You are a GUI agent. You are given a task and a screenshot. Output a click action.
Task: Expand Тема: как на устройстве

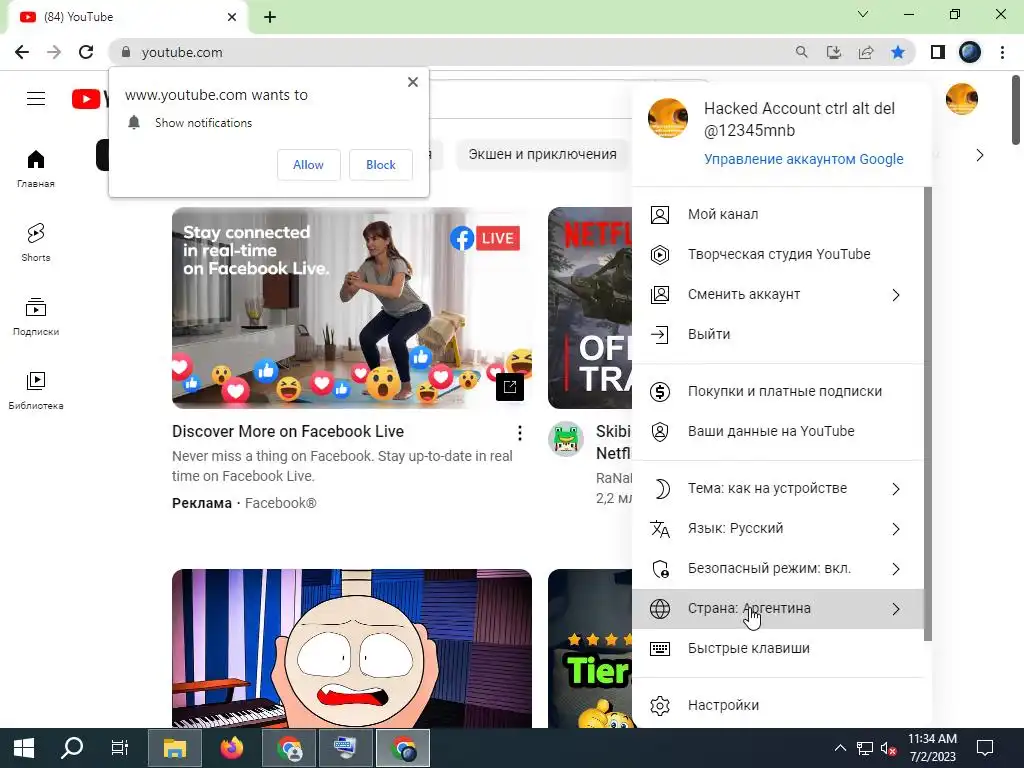tap(778, 488)
